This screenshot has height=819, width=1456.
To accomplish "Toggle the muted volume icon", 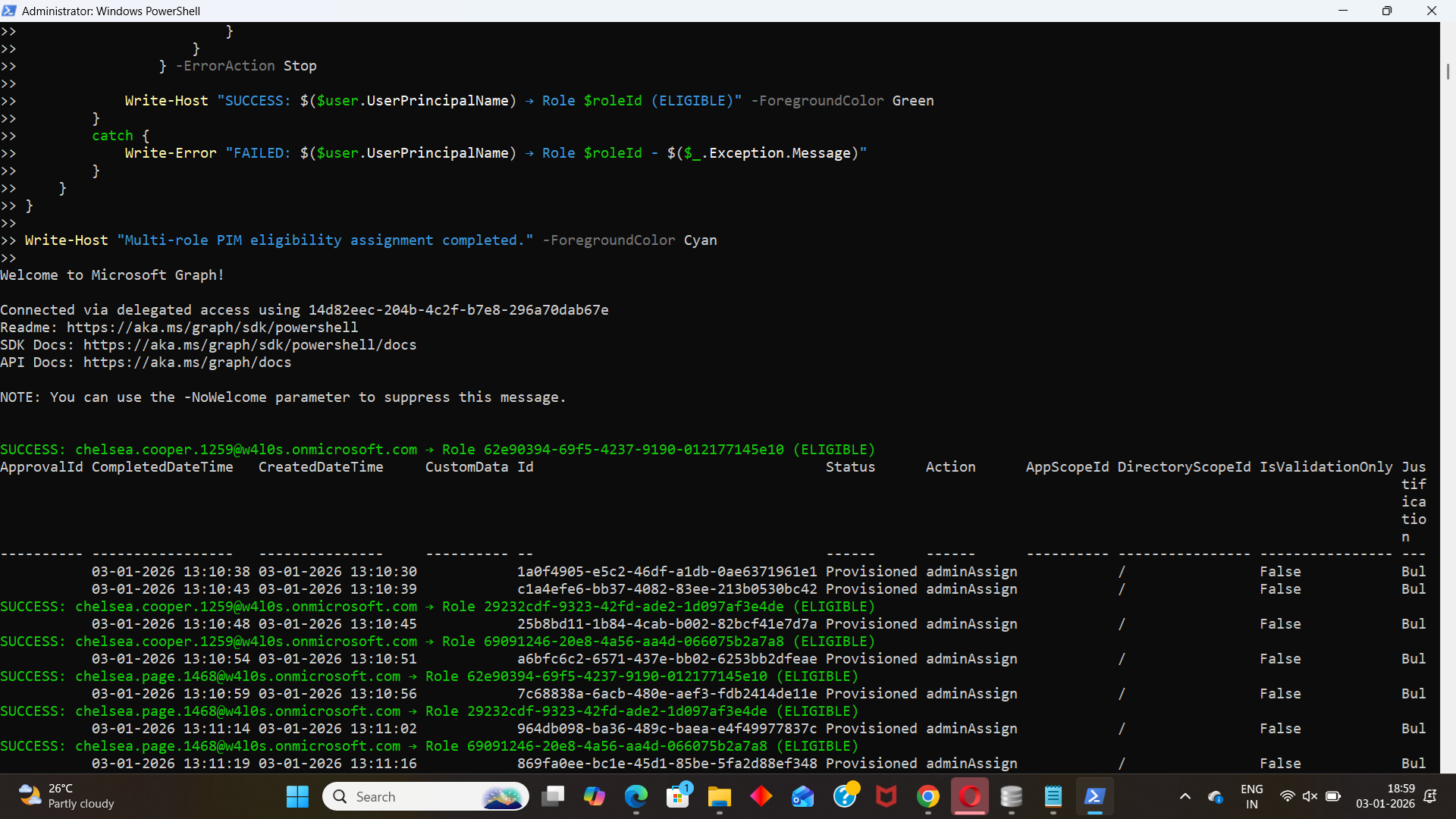I will point(1310,796).
